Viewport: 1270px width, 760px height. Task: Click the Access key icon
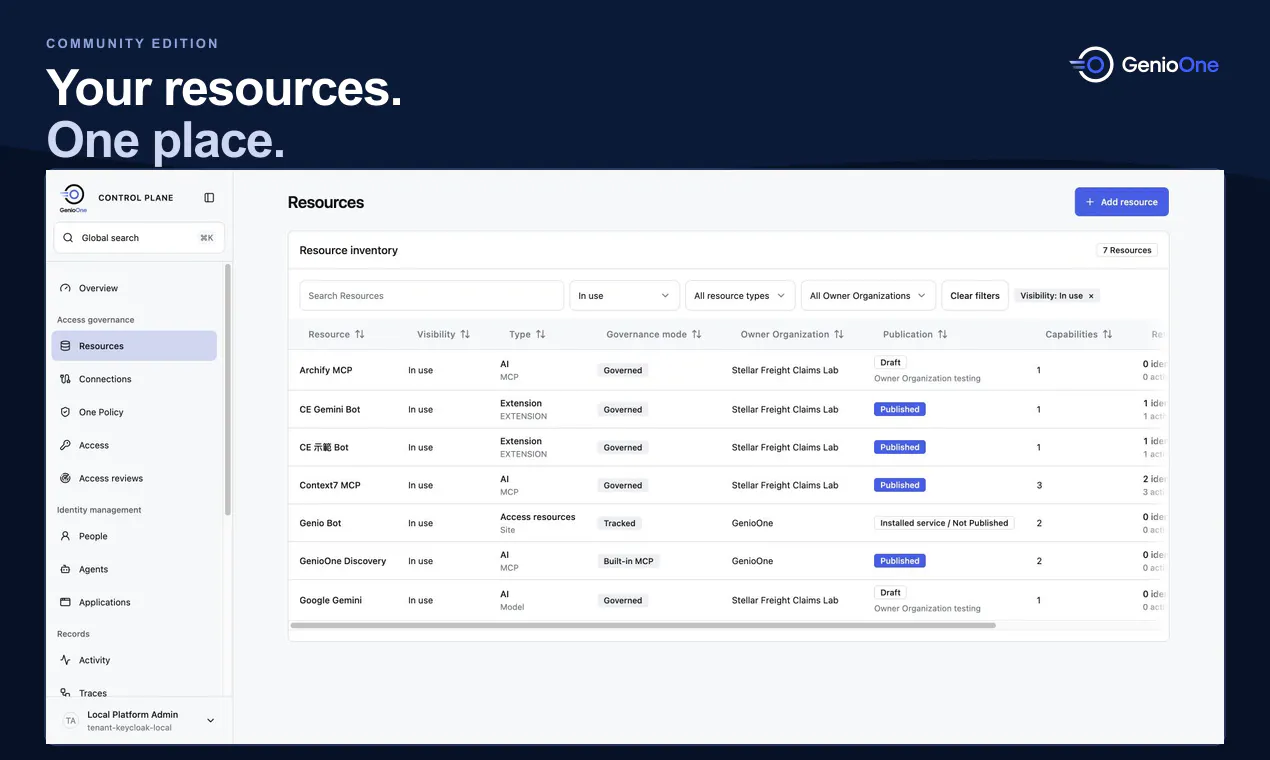point(65,445)
